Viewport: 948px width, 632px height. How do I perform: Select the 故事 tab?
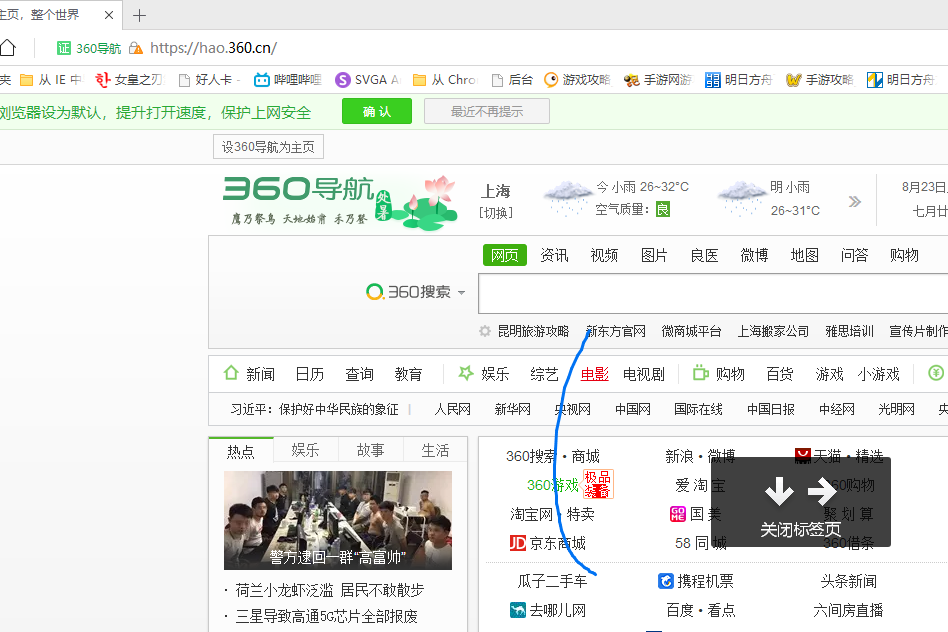point(370,450)
